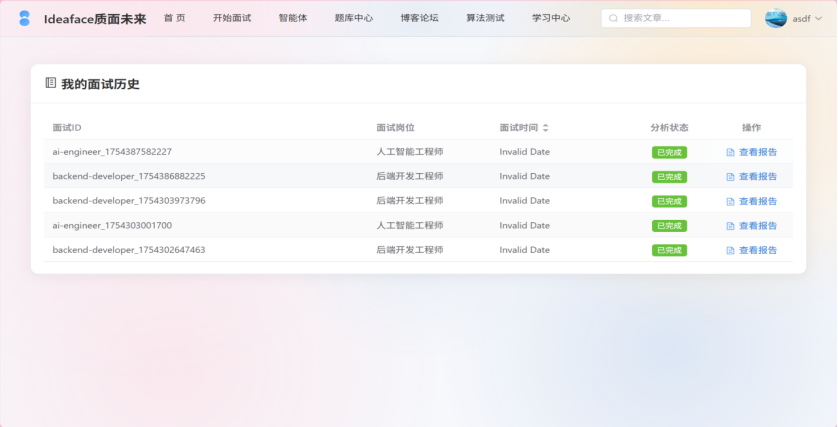Navigate to 博客论坛
Image resolution: width=838 pixels, height=427 pixels.
tap(419, 18)
